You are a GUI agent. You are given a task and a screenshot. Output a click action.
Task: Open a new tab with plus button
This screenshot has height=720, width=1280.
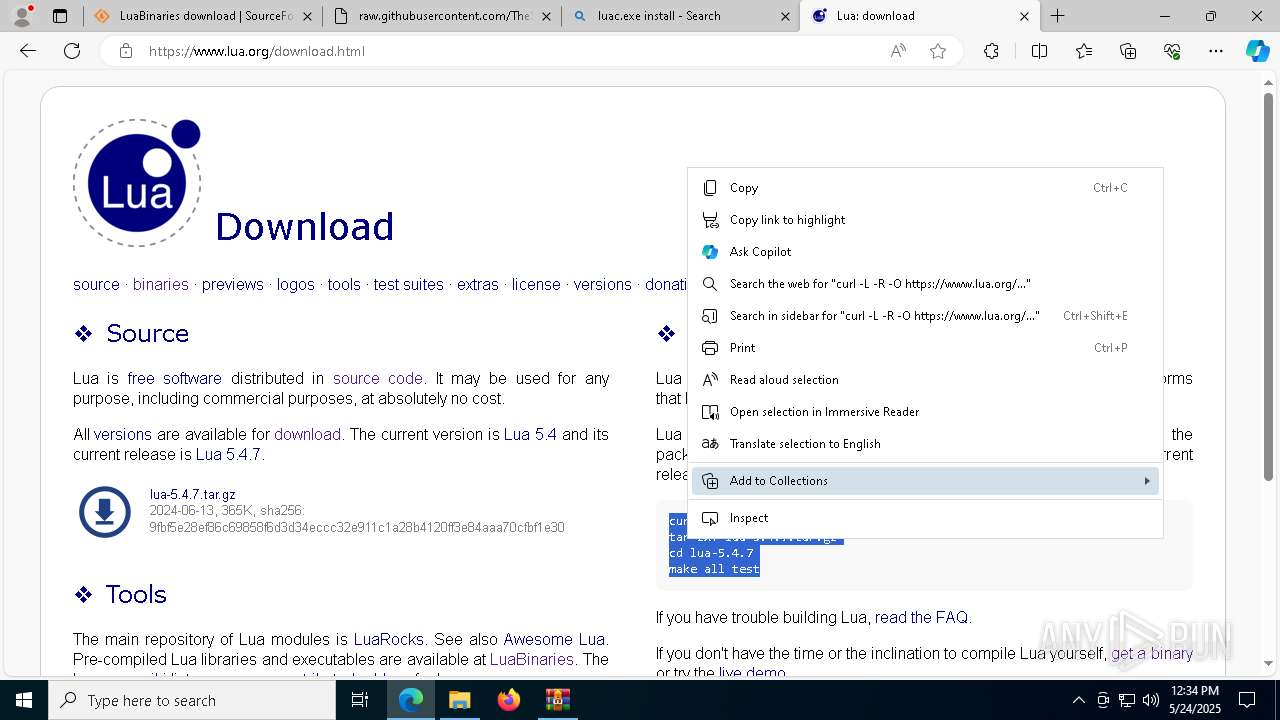point(1057,16)
